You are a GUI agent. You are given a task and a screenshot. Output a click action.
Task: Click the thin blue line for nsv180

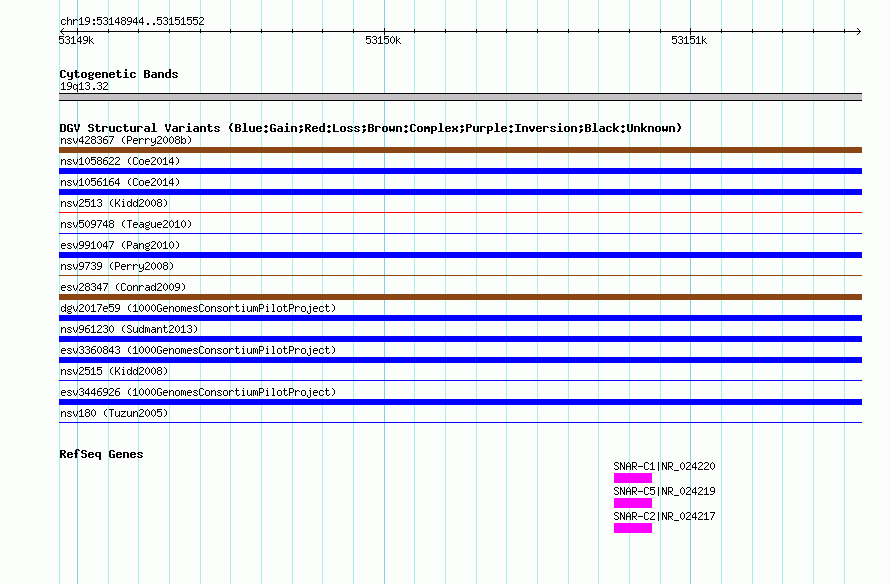click(x=460, y=422)
